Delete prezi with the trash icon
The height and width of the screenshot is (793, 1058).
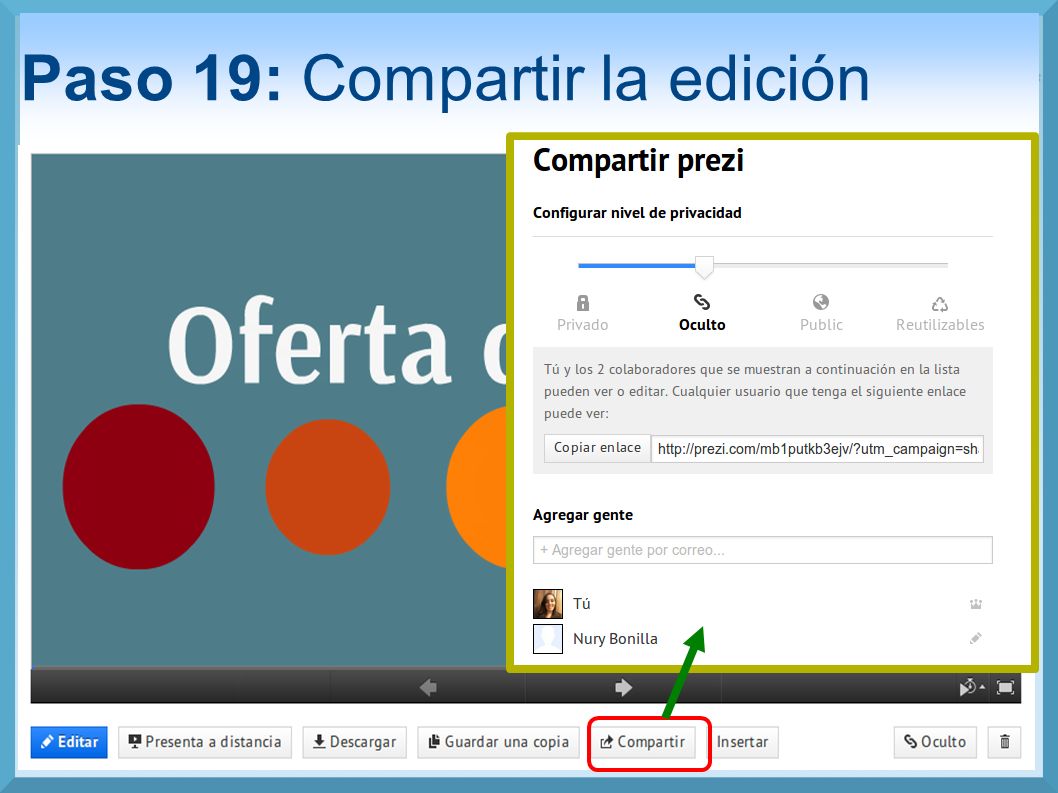tap(1005, 742)
